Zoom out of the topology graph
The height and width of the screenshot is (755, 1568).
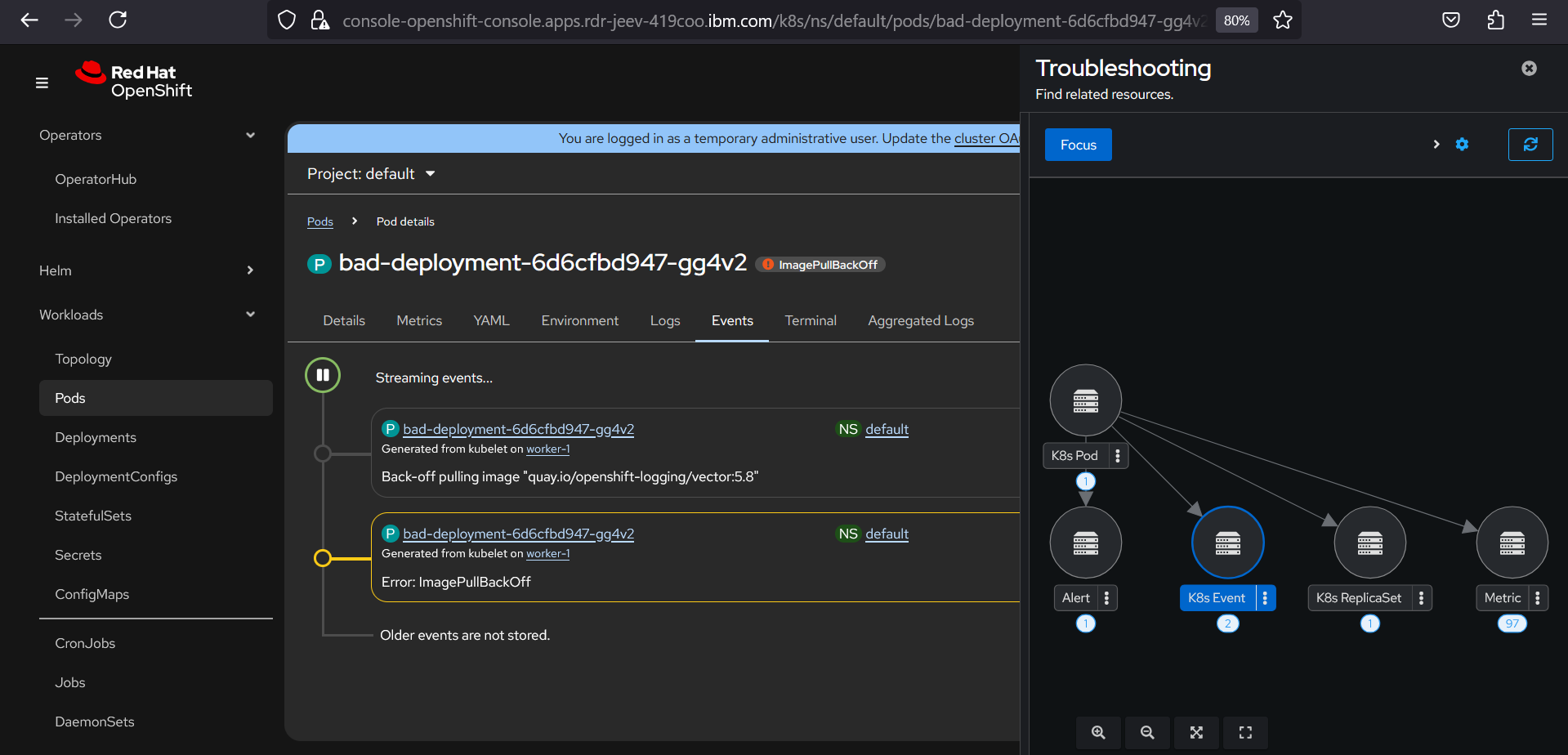[1147, 733]
